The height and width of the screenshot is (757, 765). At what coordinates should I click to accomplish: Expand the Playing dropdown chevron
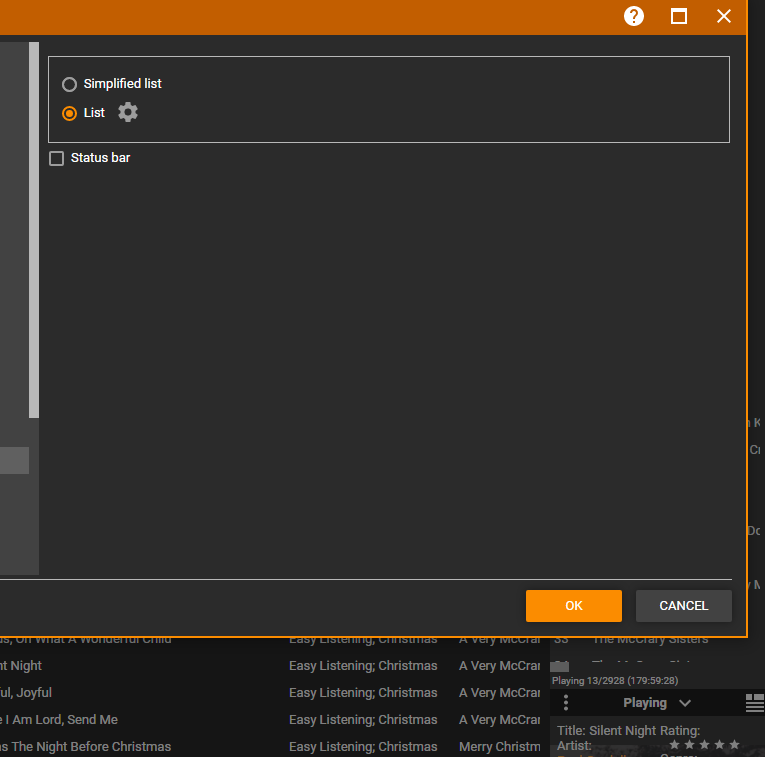(x=685, y=703)
